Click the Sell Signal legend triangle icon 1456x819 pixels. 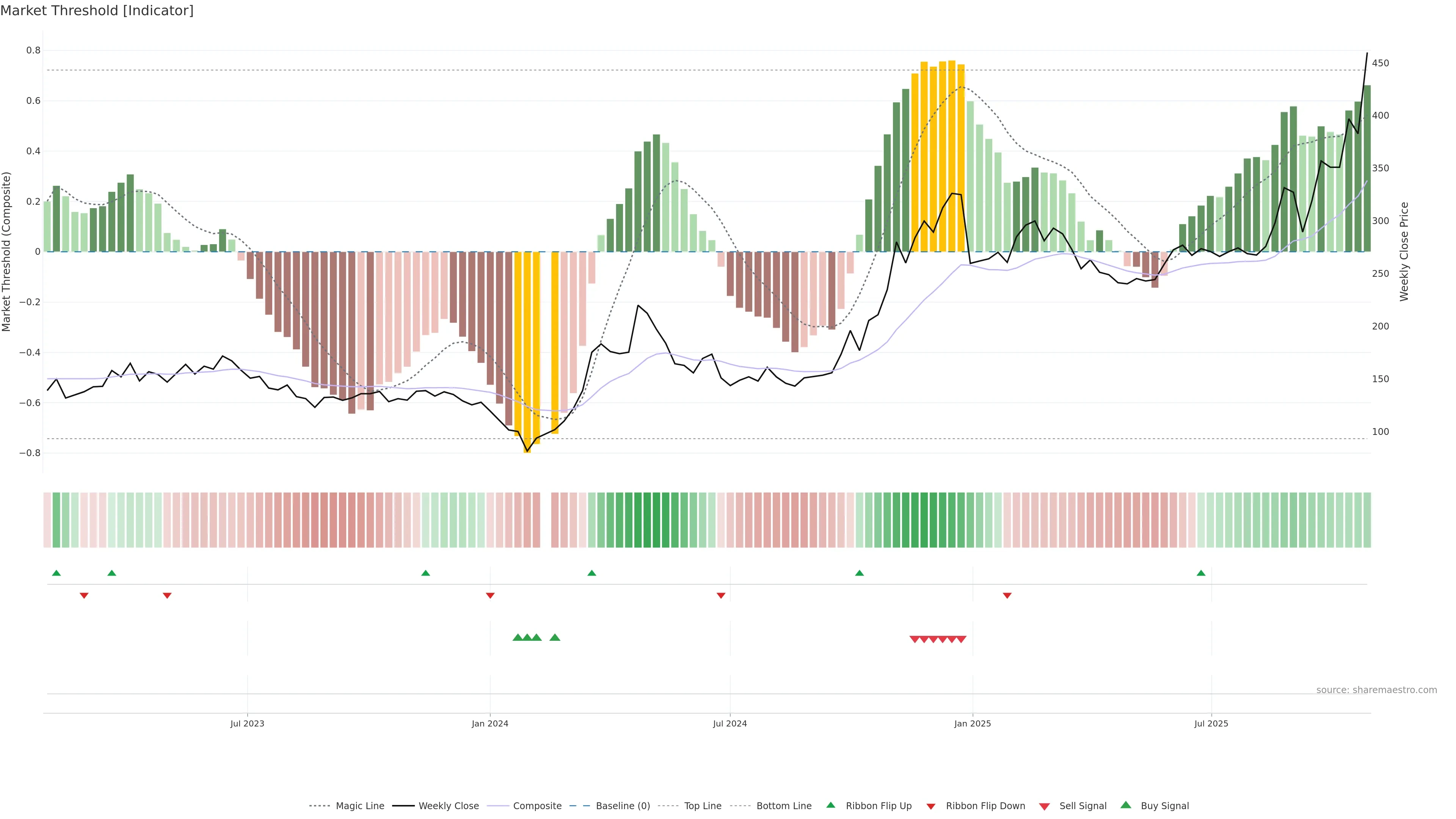(x=1045, y=806)
